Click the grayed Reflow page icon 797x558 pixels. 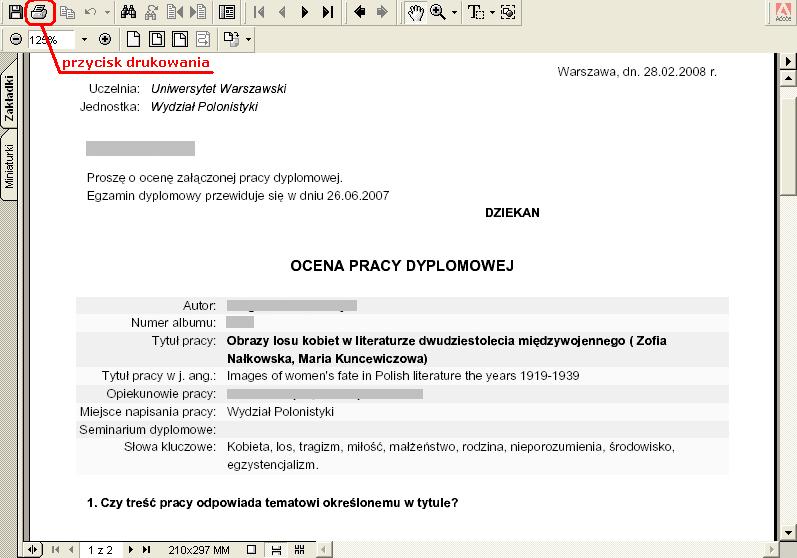coord(203,39)
